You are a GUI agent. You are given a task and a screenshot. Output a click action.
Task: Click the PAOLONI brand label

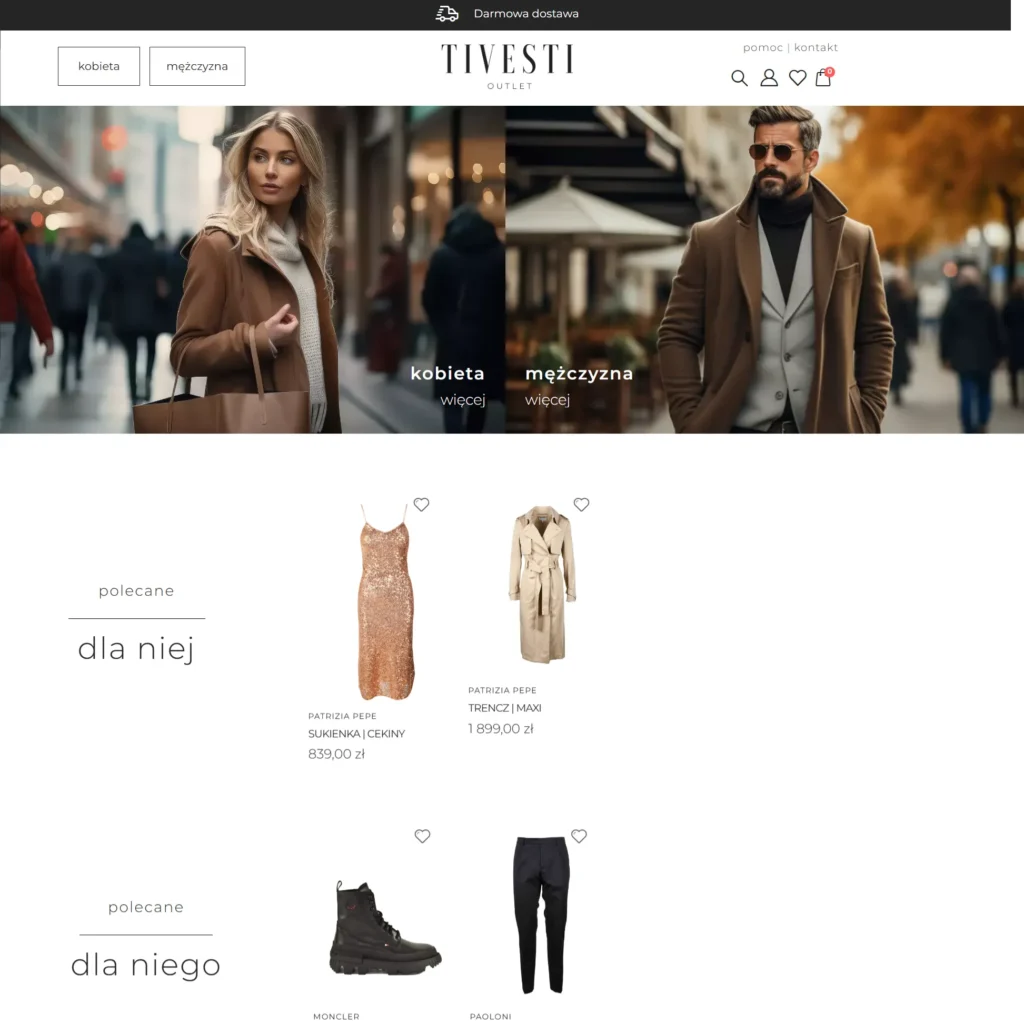490,1016
